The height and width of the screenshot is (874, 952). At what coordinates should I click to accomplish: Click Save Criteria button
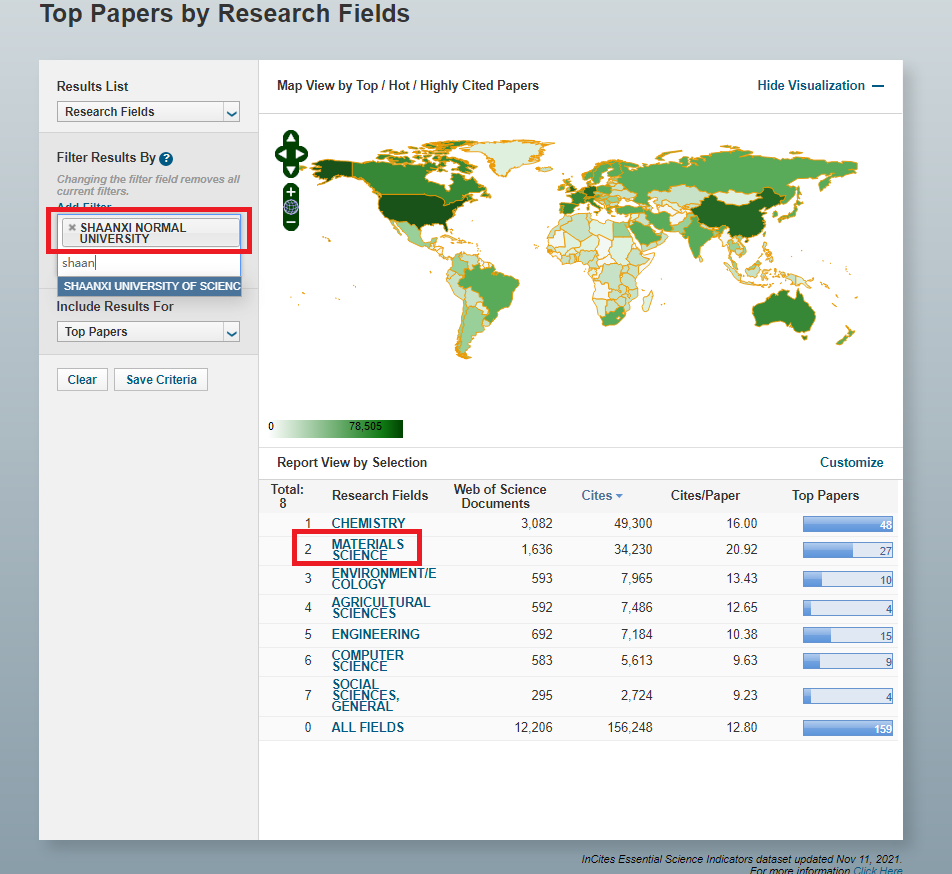(x=161, y=380)
